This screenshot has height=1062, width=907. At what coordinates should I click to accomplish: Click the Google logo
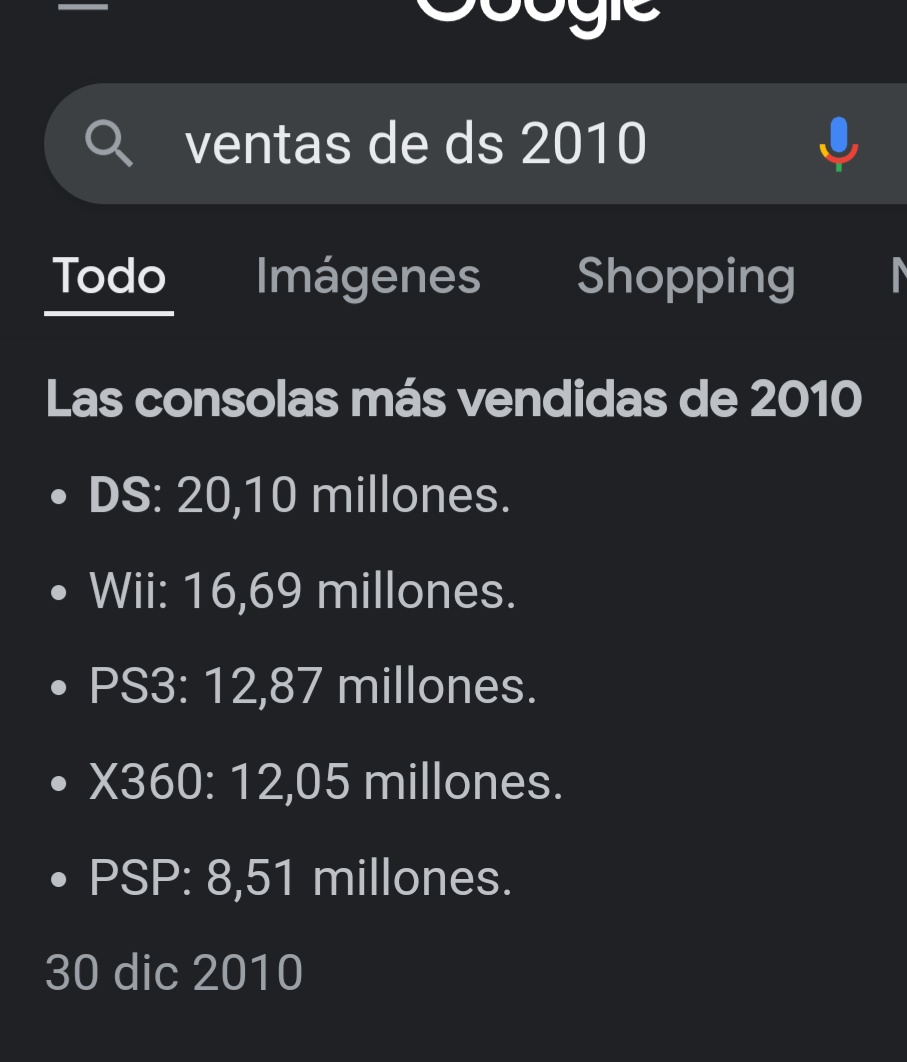tap(537, 10)
